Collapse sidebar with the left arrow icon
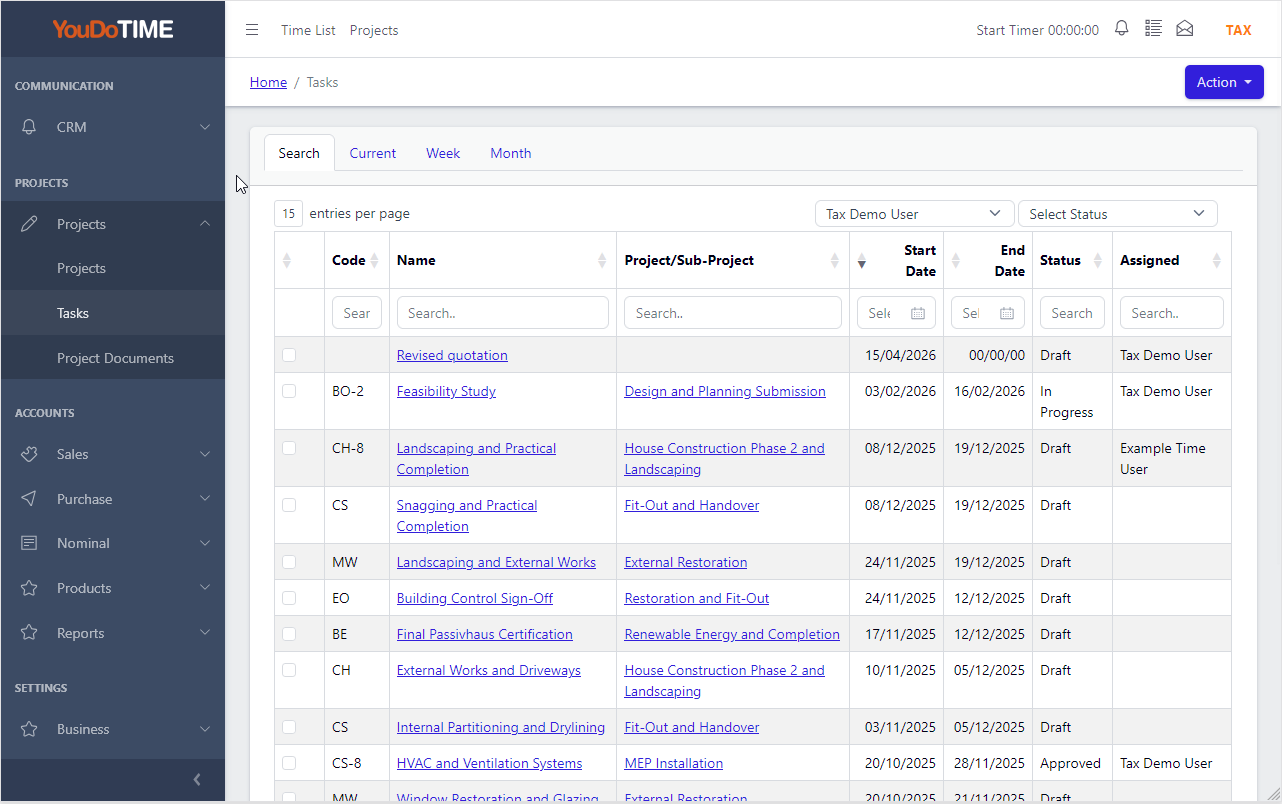This screenshot has height=804, width=1282. pos(197,779)
